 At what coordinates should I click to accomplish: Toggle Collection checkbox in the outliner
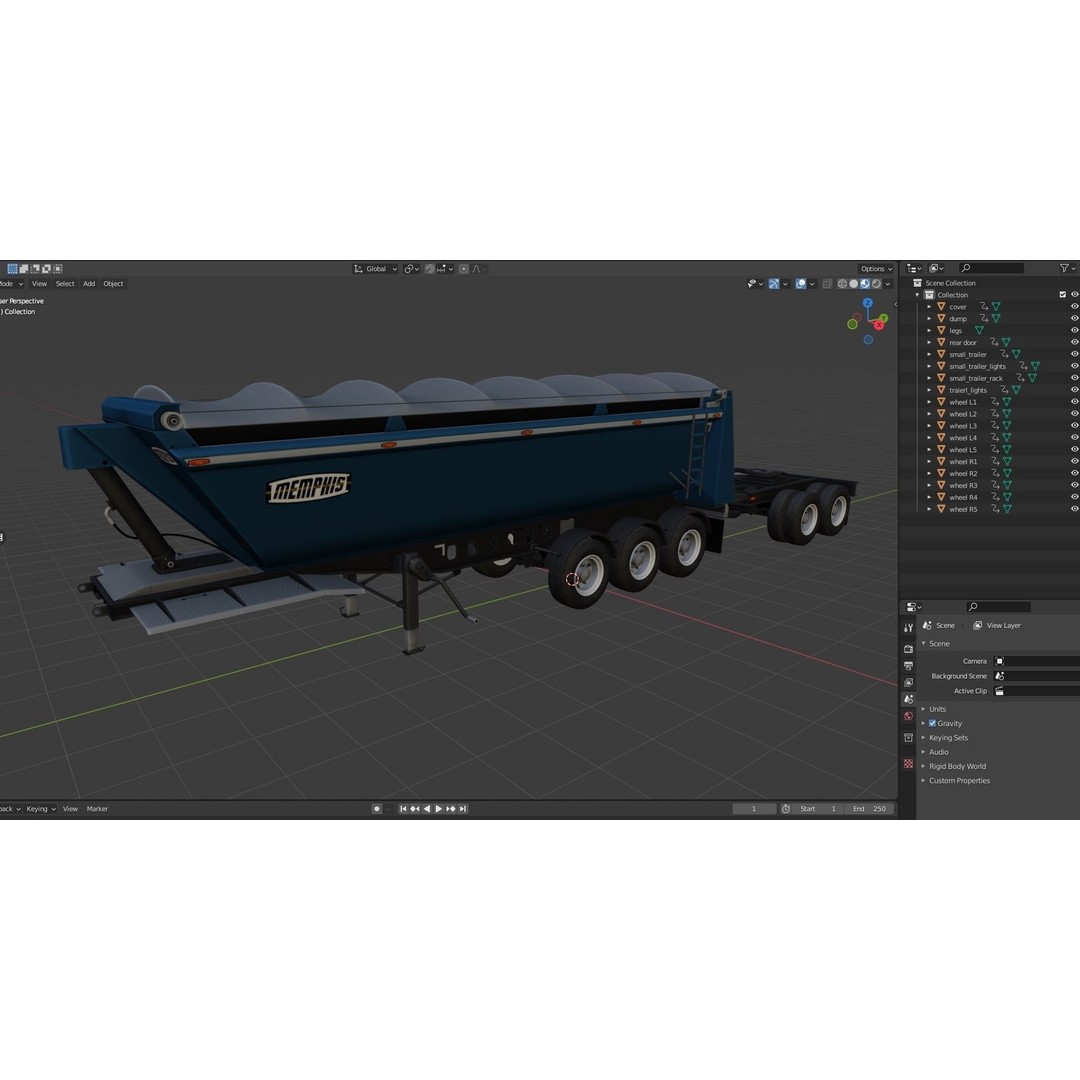tap(1063, 294)
